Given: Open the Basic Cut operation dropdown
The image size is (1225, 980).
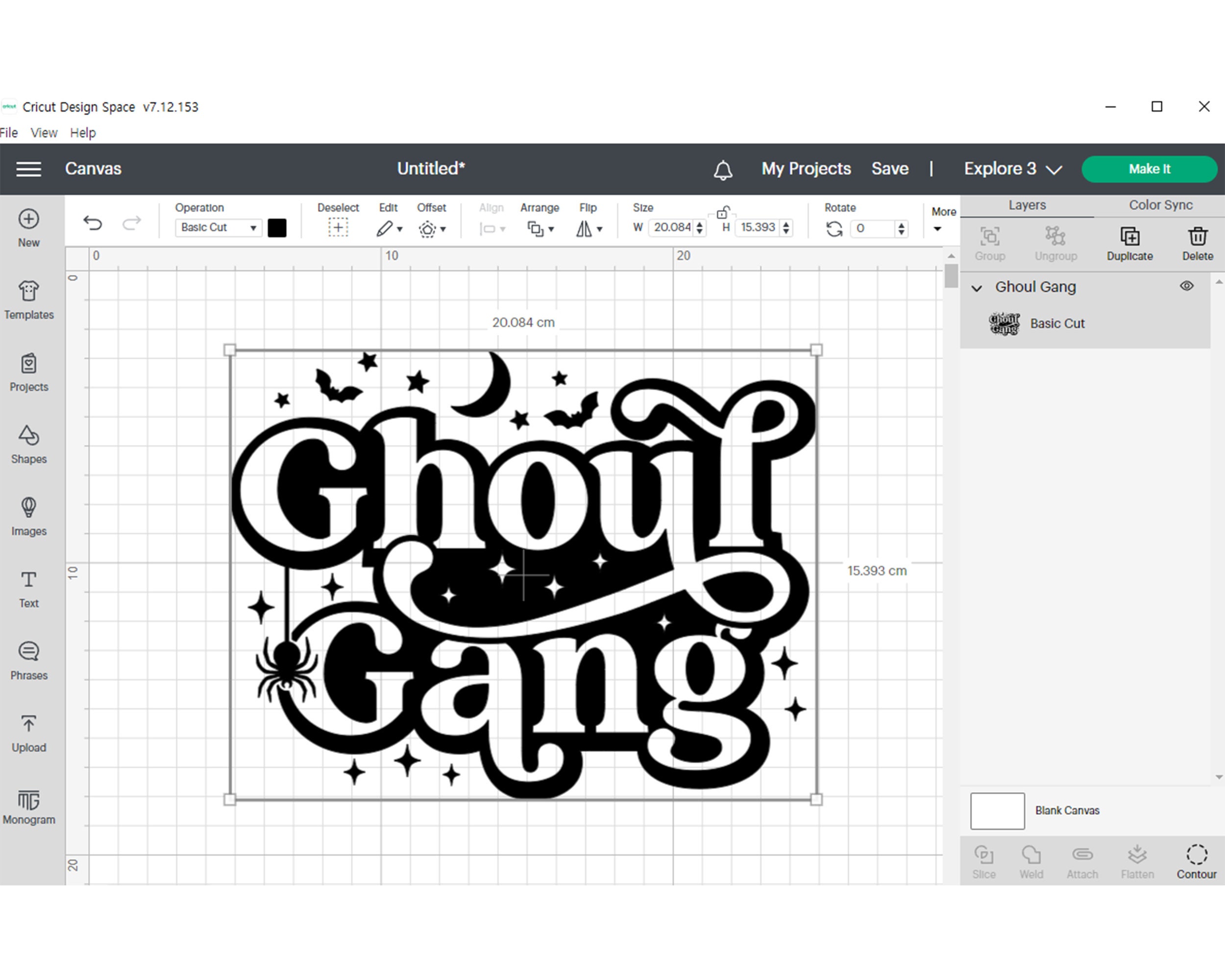Looking at the screenshot, I should (218, 227).
